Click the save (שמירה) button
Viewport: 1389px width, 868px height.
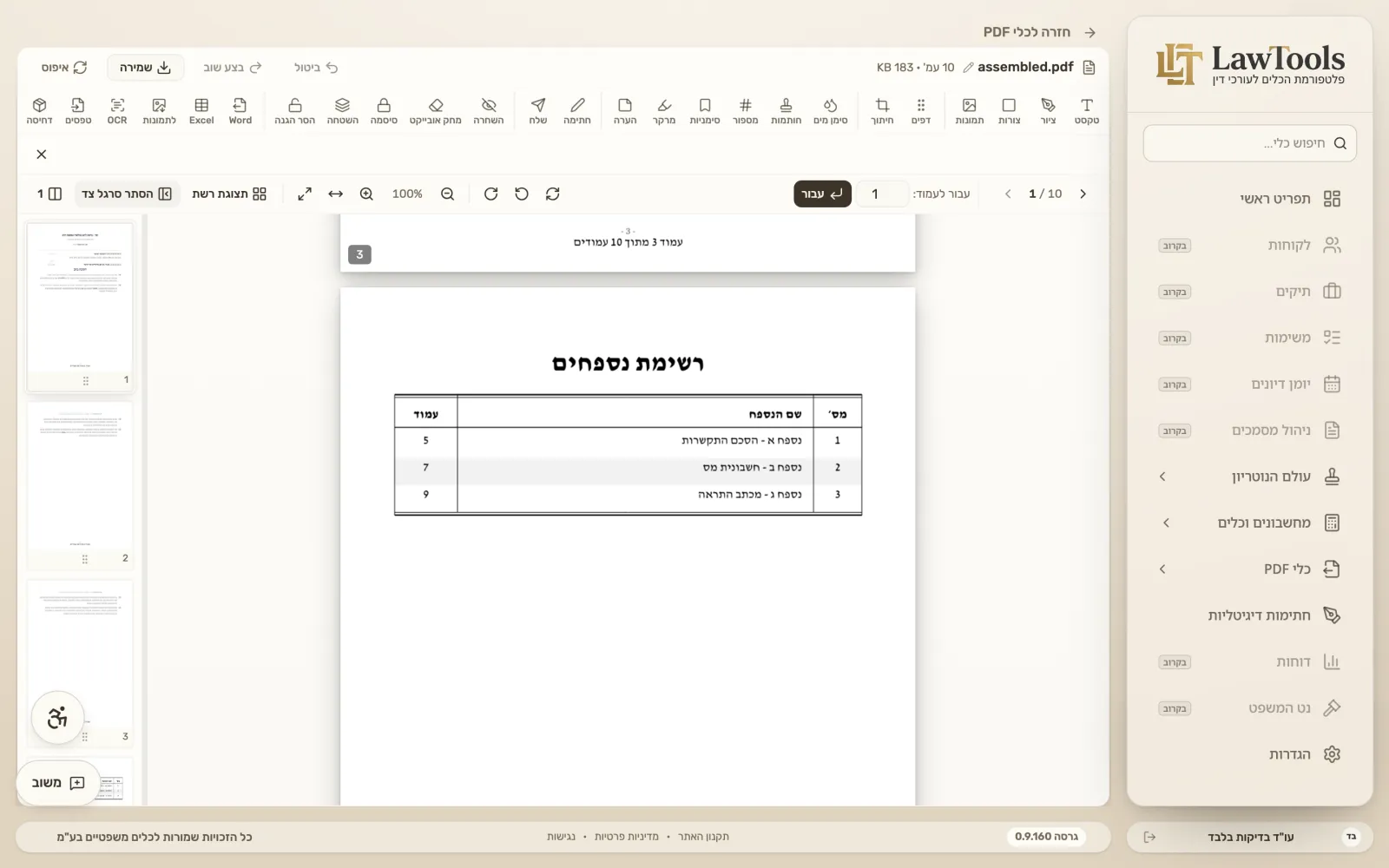(146, 67)
